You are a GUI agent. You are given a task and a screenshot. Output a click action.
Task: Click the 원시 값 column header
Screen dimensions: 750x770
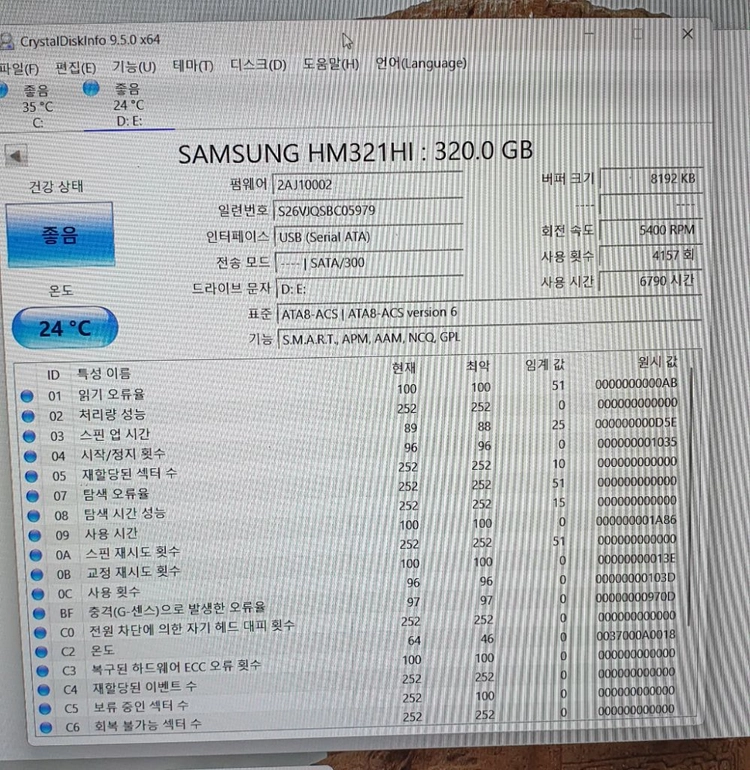[x=657, y=362]
